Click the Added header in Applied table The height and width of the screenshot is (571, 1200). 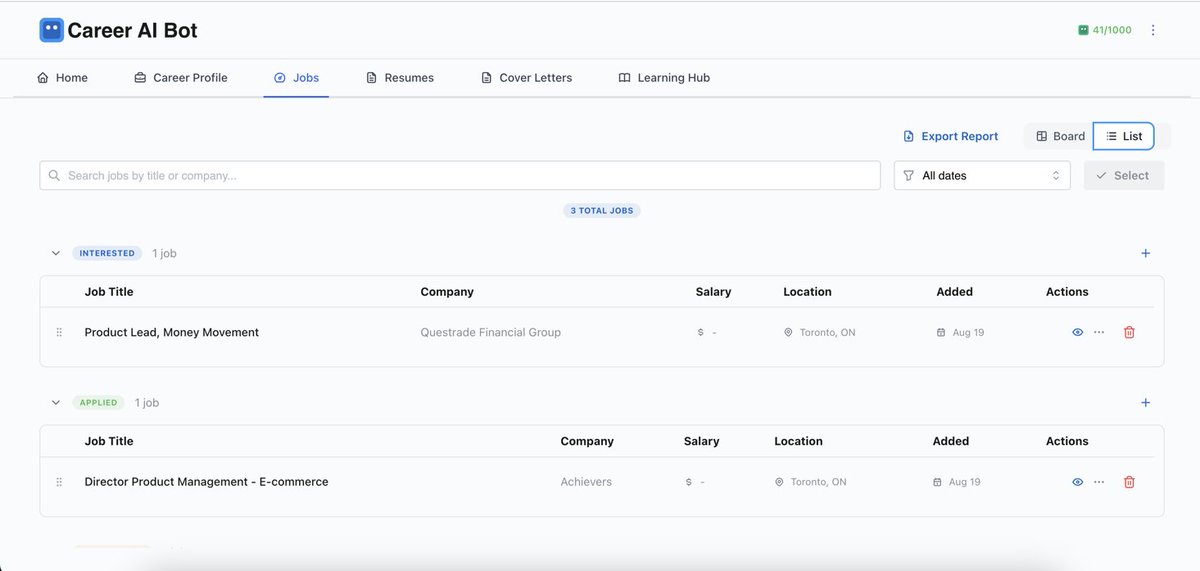click(951, 441)
